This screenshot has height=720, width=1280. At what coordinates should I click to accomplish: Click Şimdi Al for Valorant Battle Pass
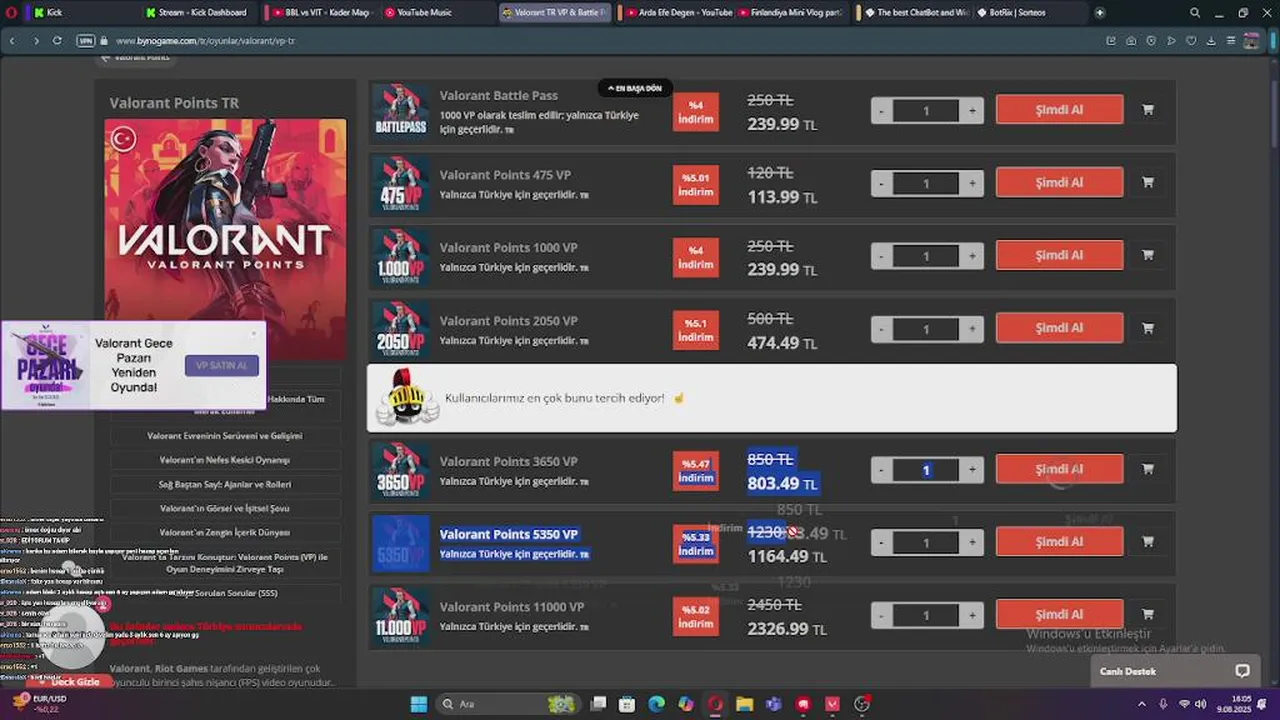point(1059,110)
